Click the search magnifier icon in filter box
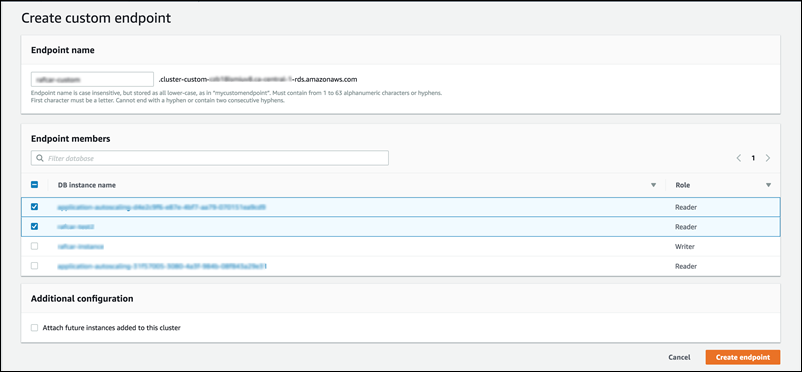This screenshot has width=802, height=372. [x=40, y=159]
